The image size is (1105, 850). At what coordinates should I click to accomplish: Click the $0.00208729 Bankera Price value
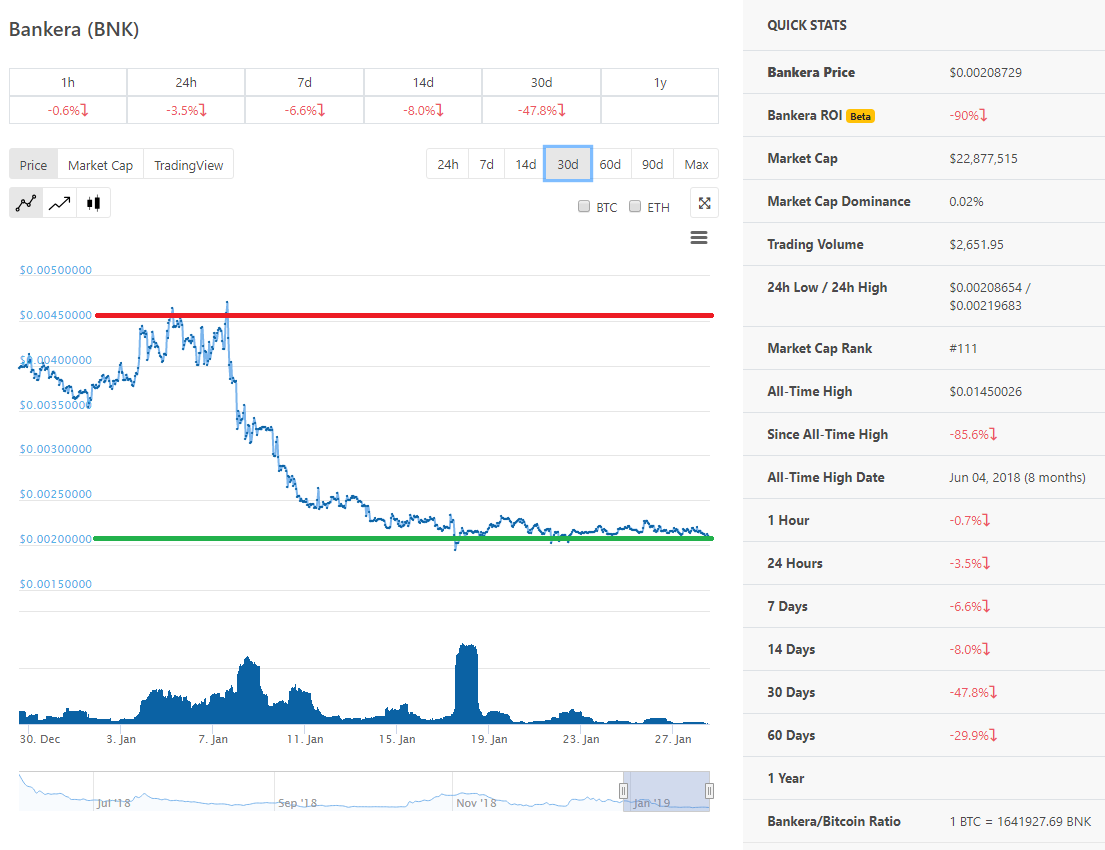point(985,73)
